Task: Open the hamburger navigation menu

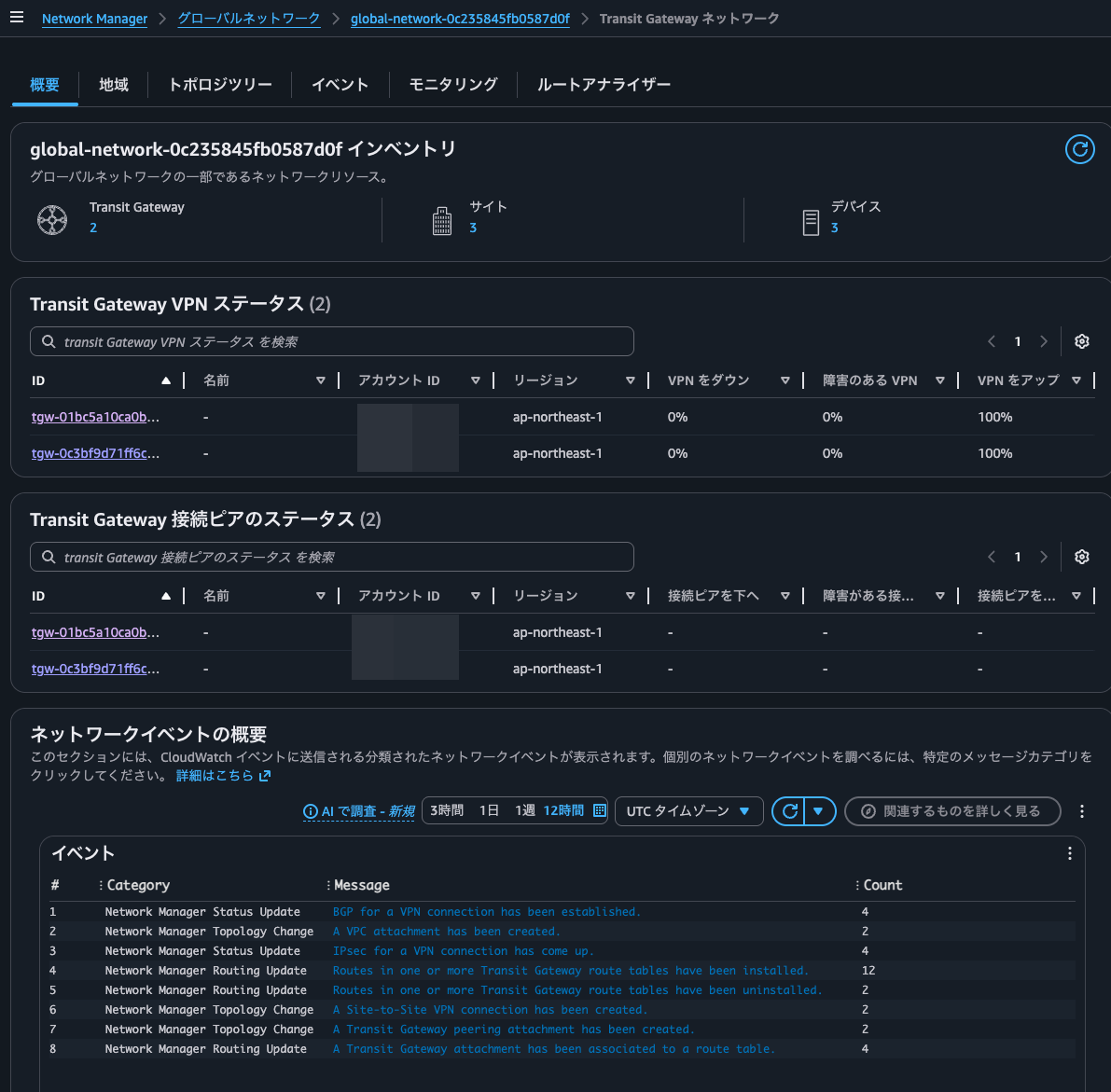Action: click(x=16, y=17)
